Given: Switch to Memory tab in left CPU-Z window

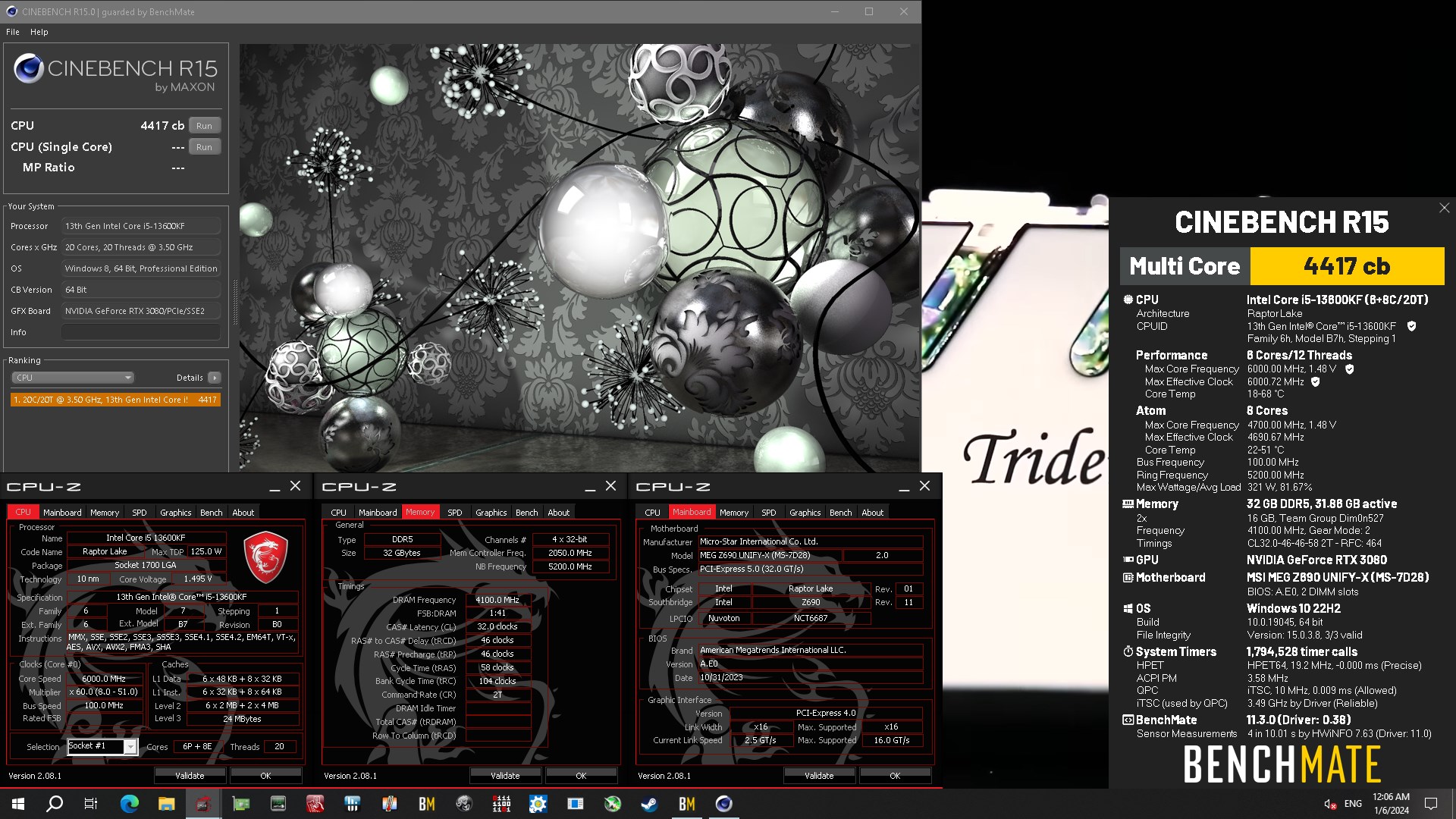Looking at the screenshot, I should coord(105,513).
